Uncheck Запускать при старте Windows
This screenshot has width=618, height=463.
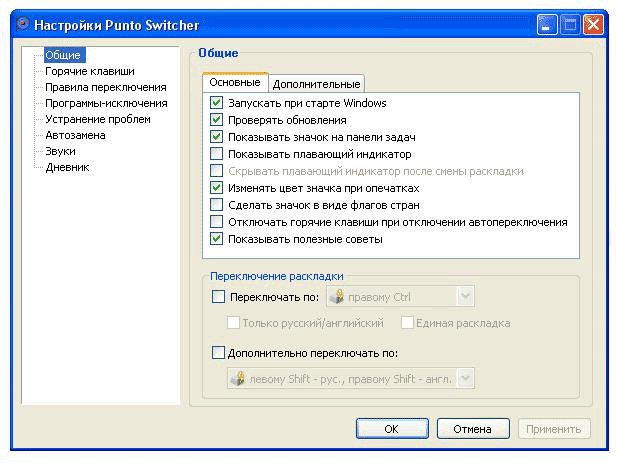point(217,103)
